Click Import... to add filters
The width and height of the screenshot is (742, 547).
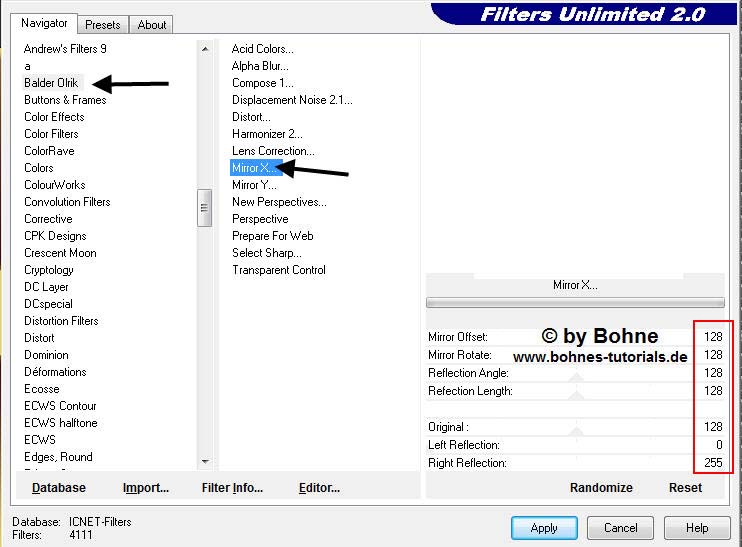[x=146, y=488]
